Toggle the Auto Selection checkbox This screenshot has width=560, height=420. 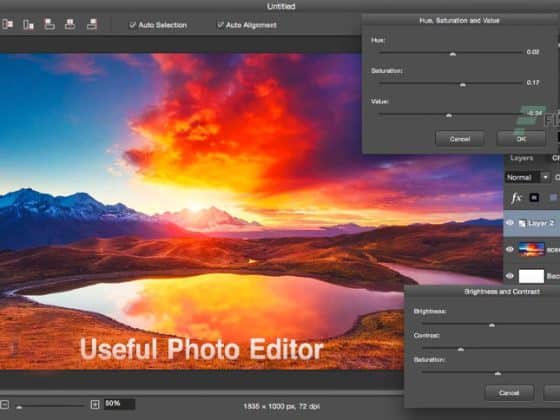(x=132, y=25)
